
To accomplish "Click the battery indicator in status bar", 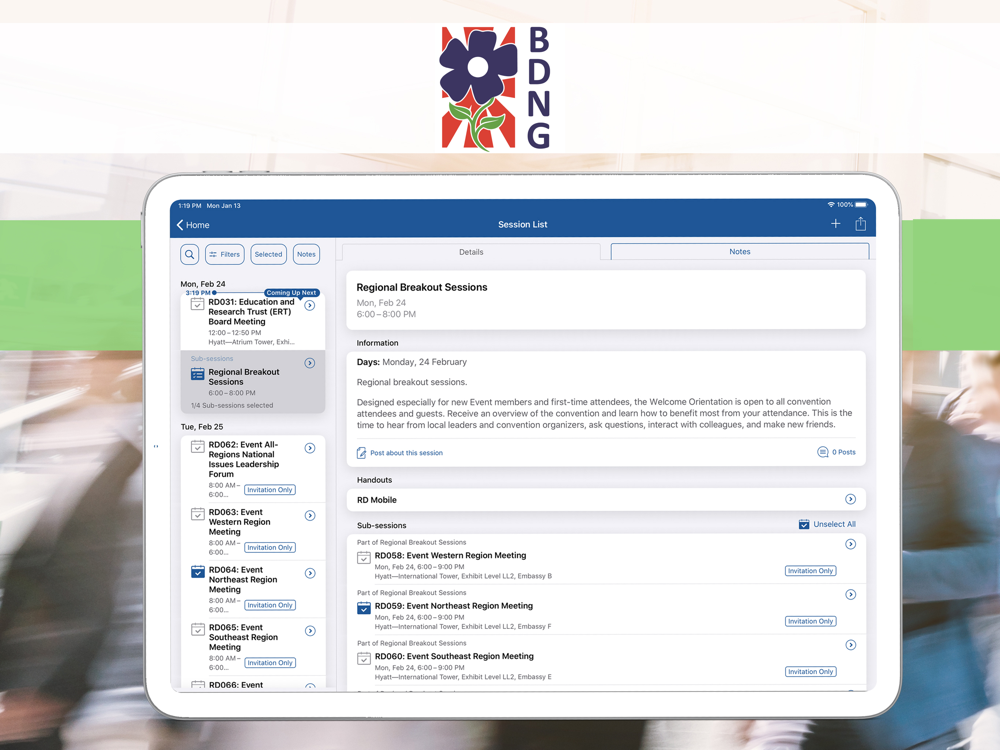I will tap(861, 205).
